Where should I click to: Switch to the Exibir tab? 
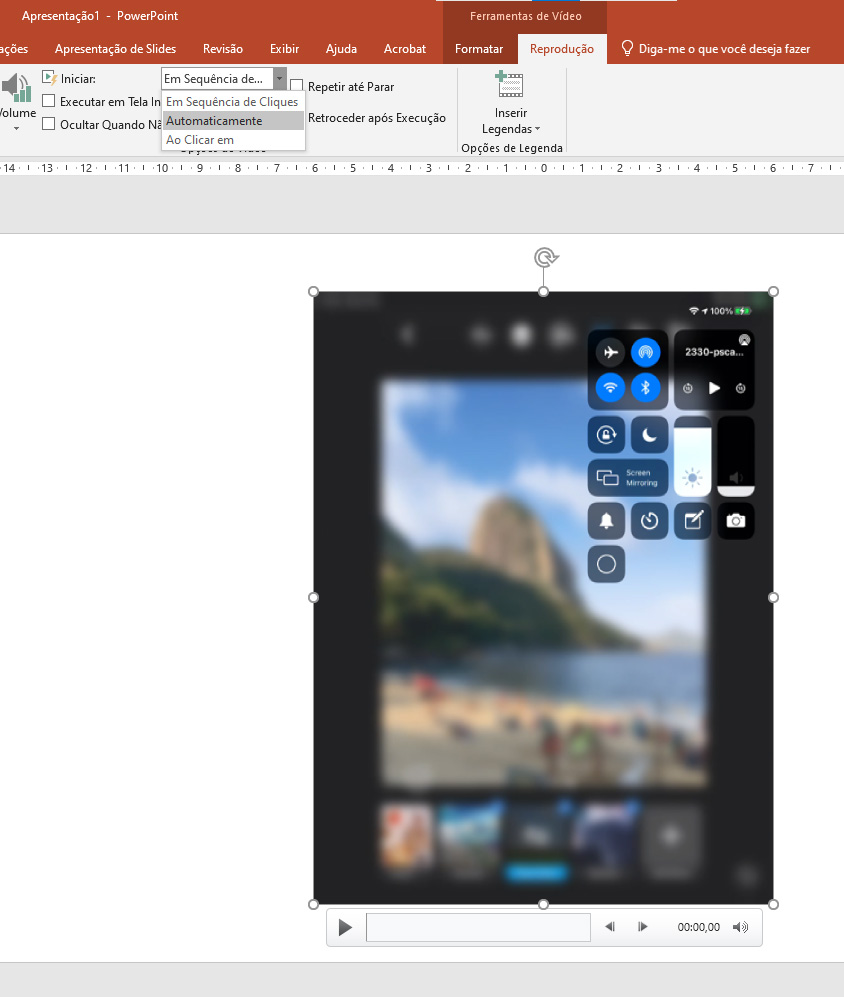pyautogui.click(x=284, y=48)
